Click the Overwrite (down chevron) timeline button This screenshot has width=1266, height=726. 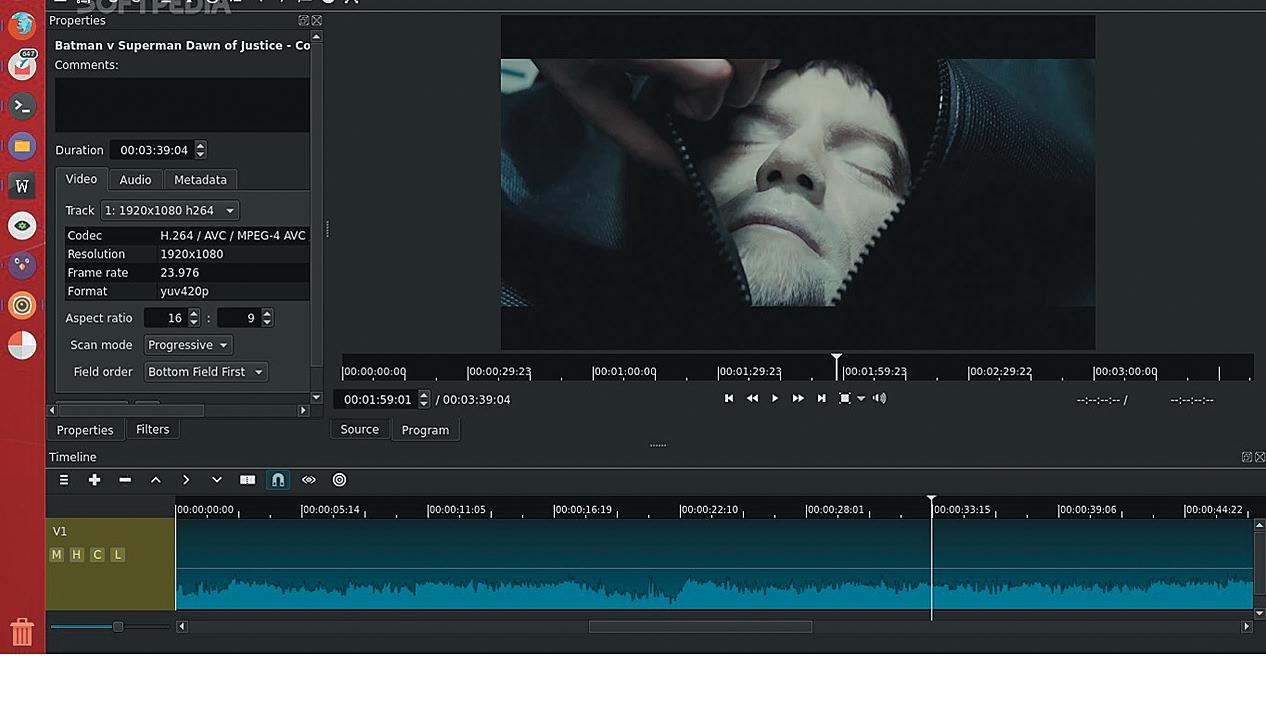(x=217, y=480)
